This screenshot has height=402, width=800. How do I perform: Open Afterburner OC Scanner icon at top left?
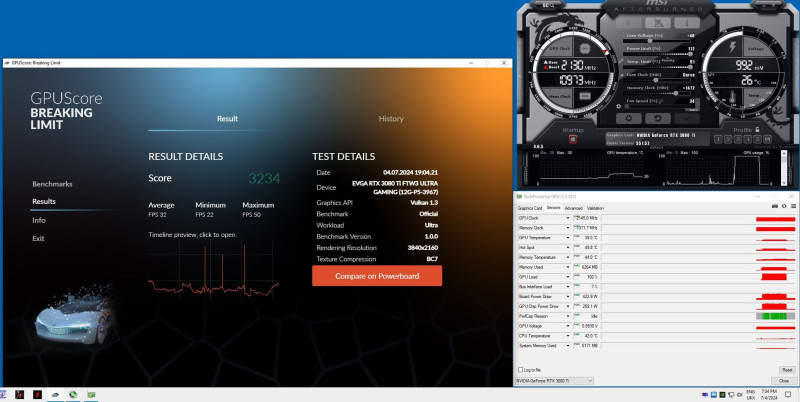pyautogui.click(x=549, y=5)
